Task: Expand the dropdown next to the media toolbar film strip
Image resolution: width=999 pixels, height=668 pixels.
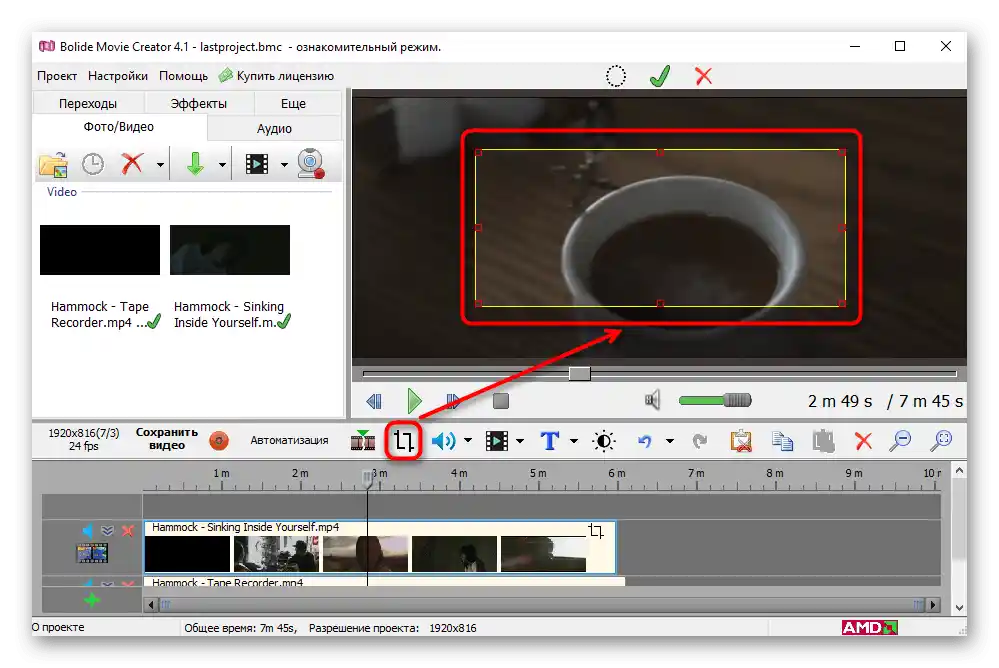Action: [284, 165]
